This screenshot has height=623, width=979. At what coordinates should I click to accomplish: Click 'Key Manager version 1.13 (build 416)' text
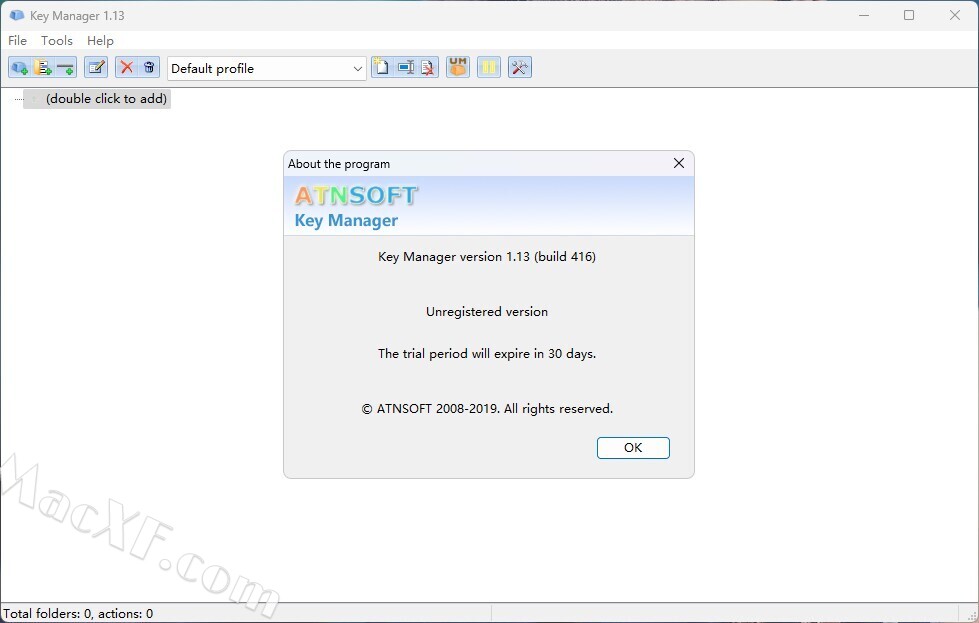pyautogui.click(x=487, y=257)
